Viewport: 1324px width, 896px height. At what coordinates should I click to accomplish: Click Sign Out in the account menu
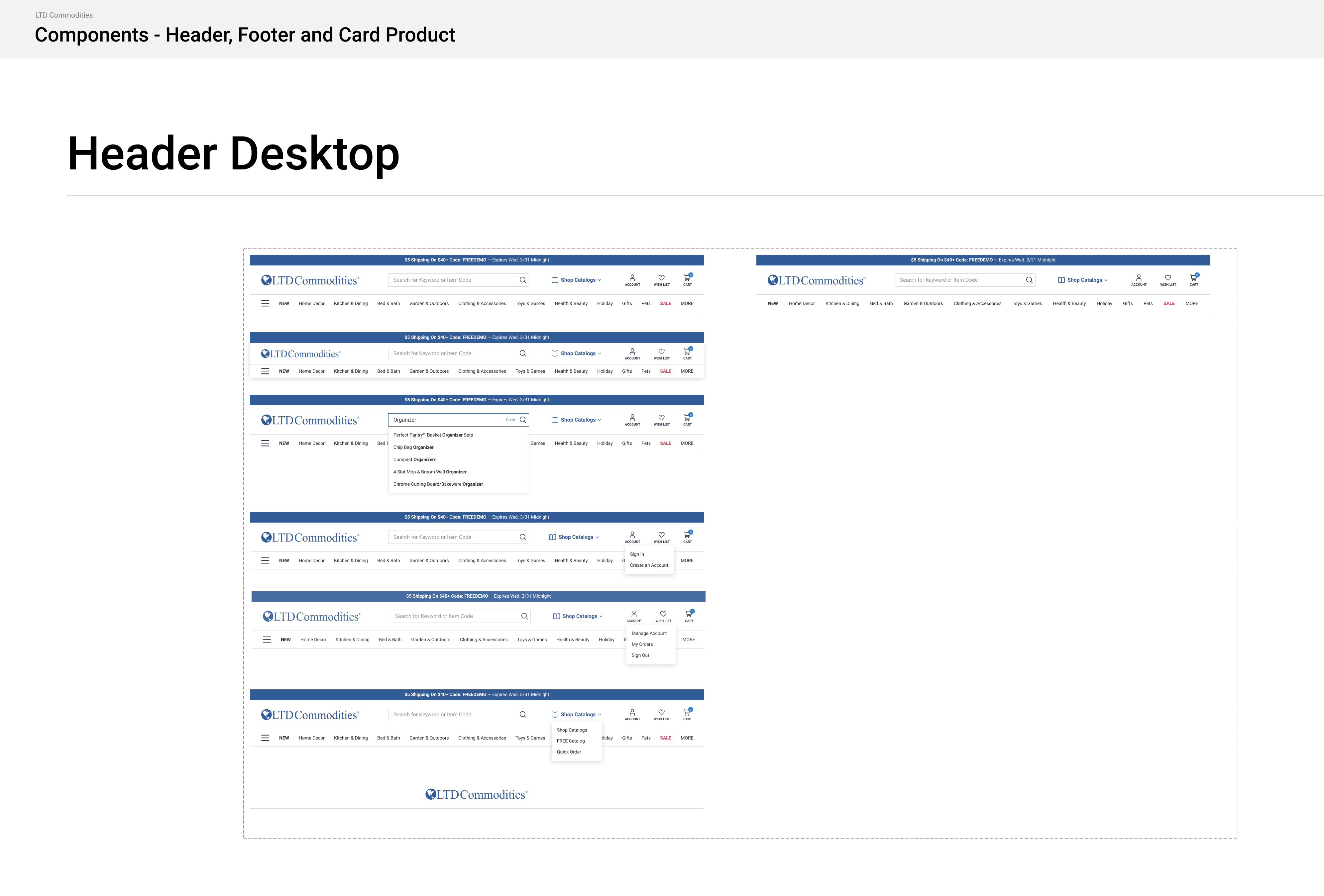pos(640,655)
